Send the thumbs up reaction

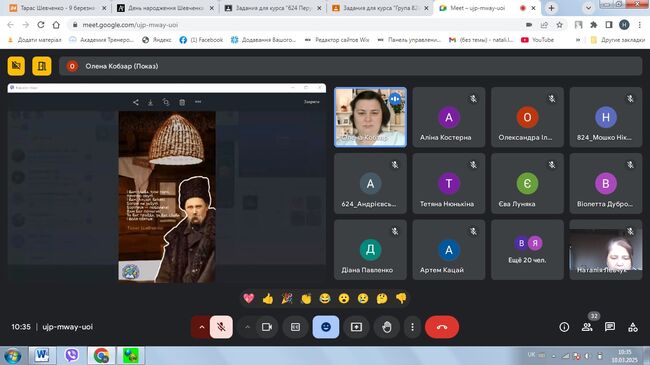click(268, 298)
